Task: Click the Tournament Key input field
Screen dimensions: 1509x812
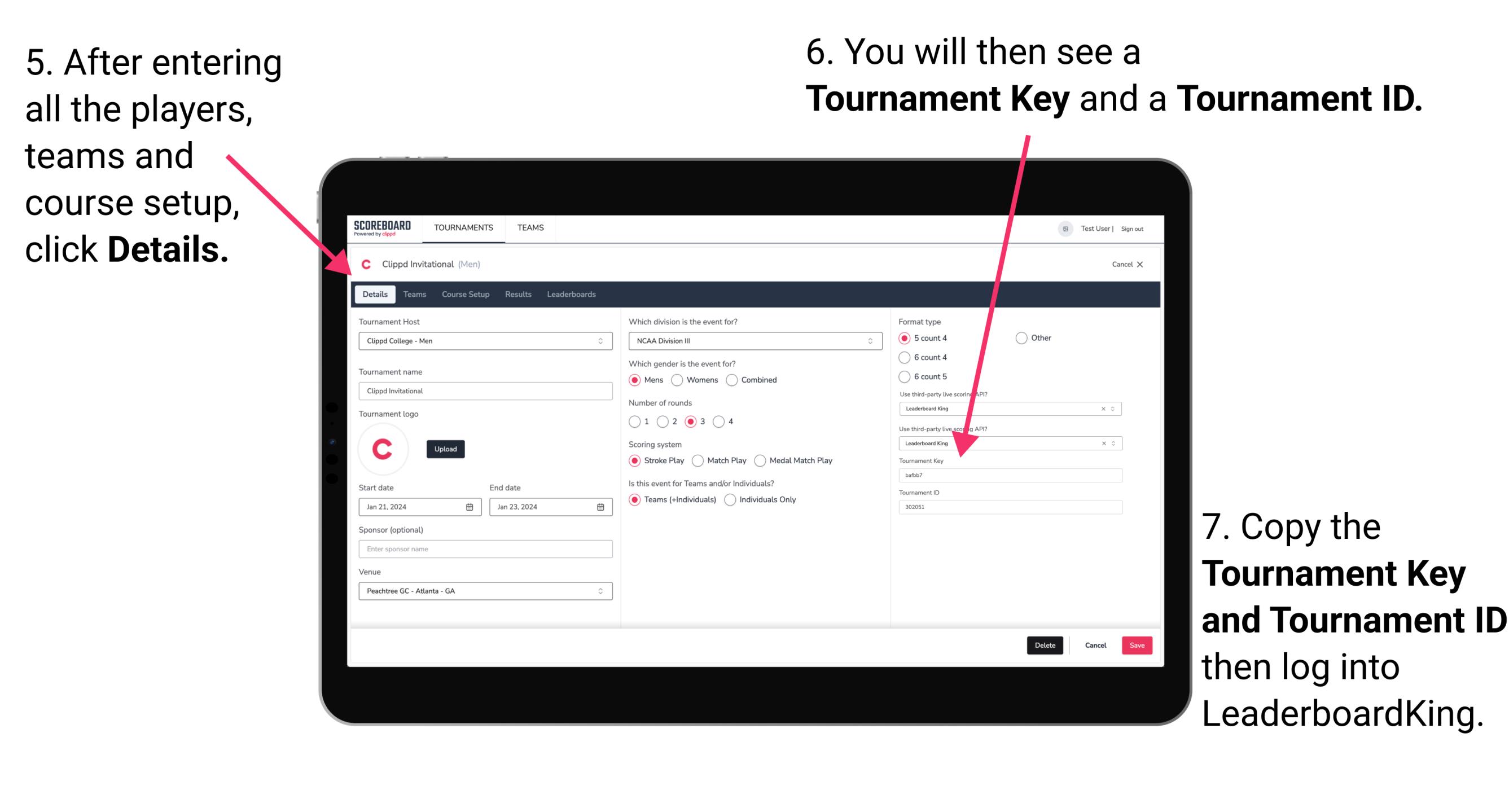Action: [x=1013, y=475]
